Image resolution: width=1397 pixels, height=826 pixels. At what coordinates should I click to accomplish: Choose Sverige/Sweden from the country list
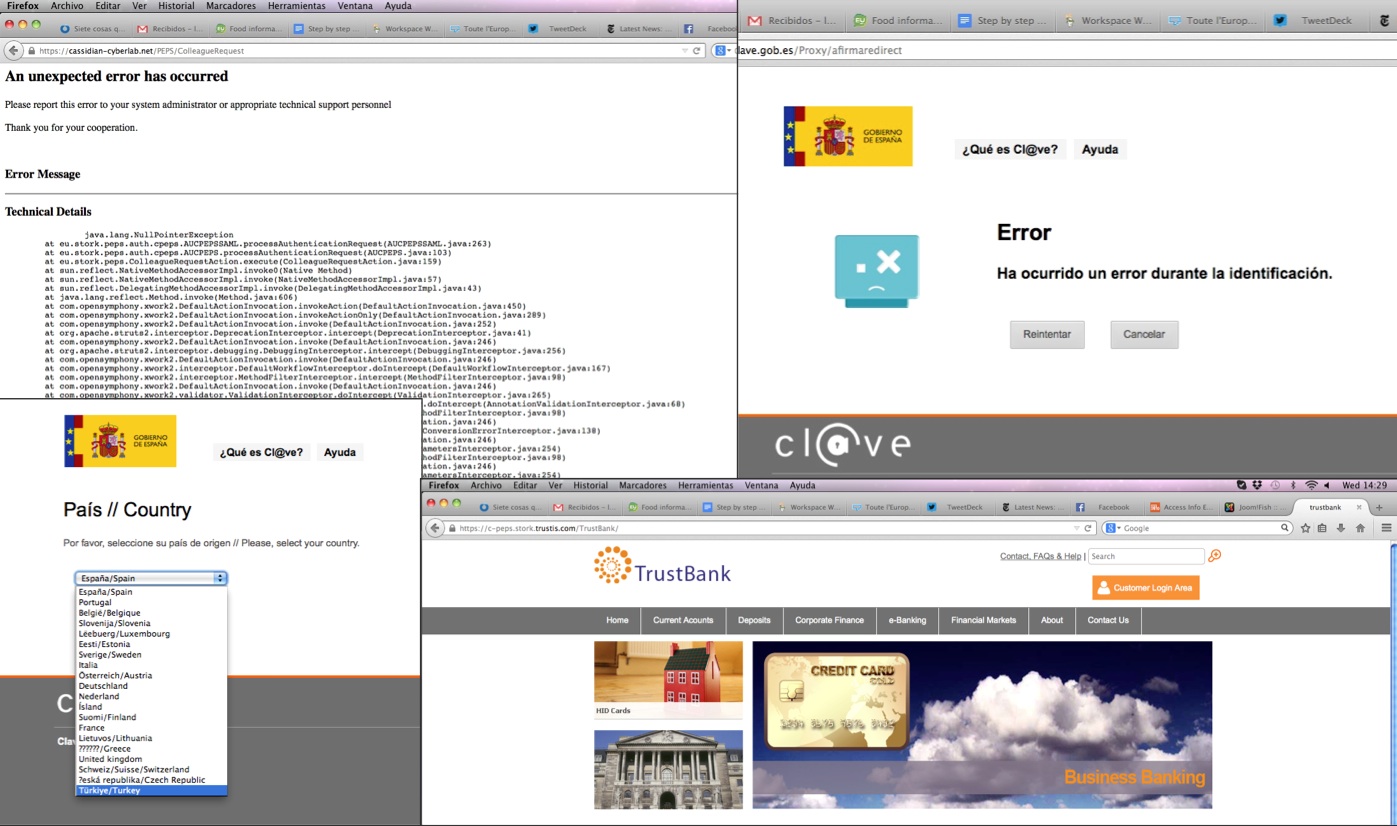(151, 654)
